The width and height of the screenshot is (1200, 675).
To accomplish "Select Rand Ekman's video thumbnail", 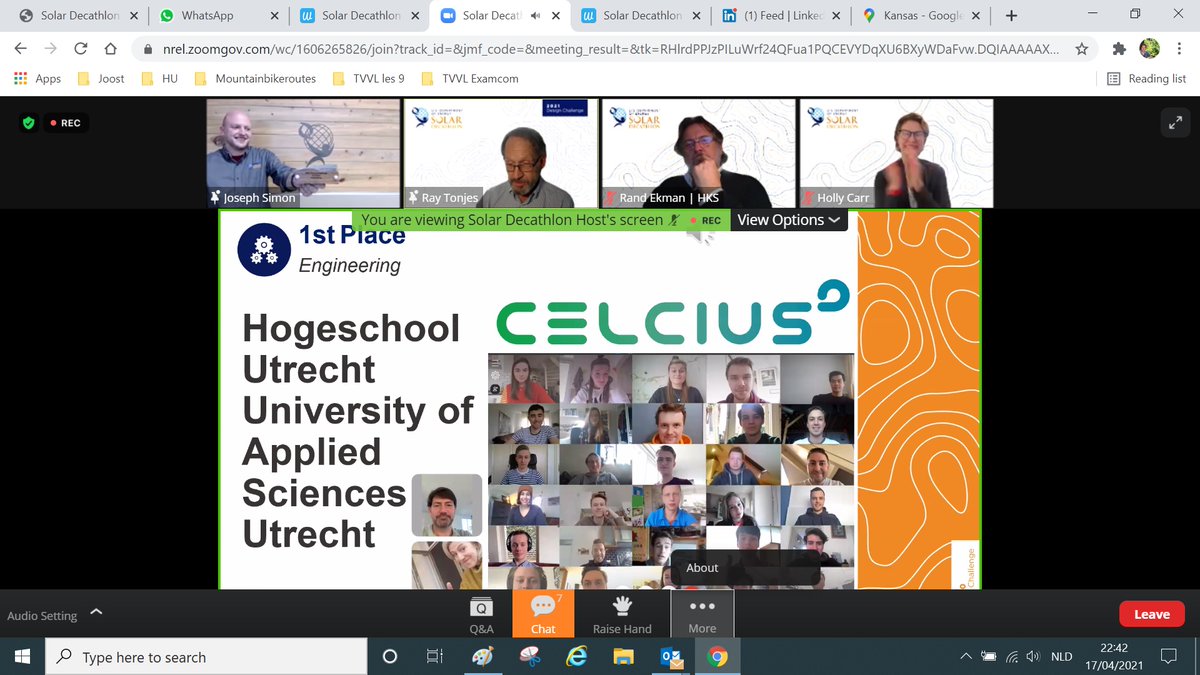I will click(699, 153).
